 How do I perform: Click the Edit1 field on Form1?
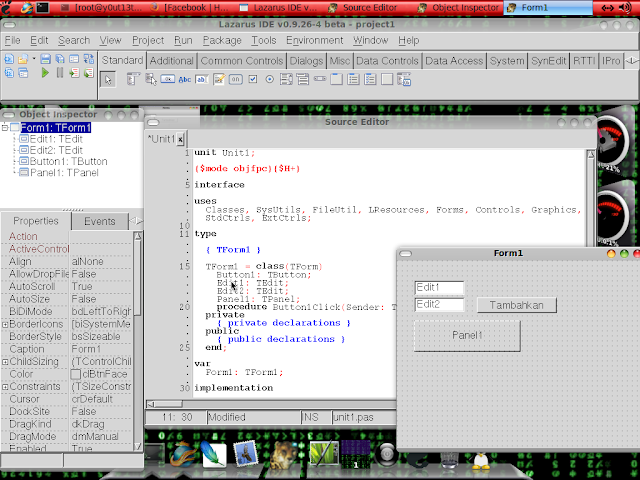pos(439,288)
